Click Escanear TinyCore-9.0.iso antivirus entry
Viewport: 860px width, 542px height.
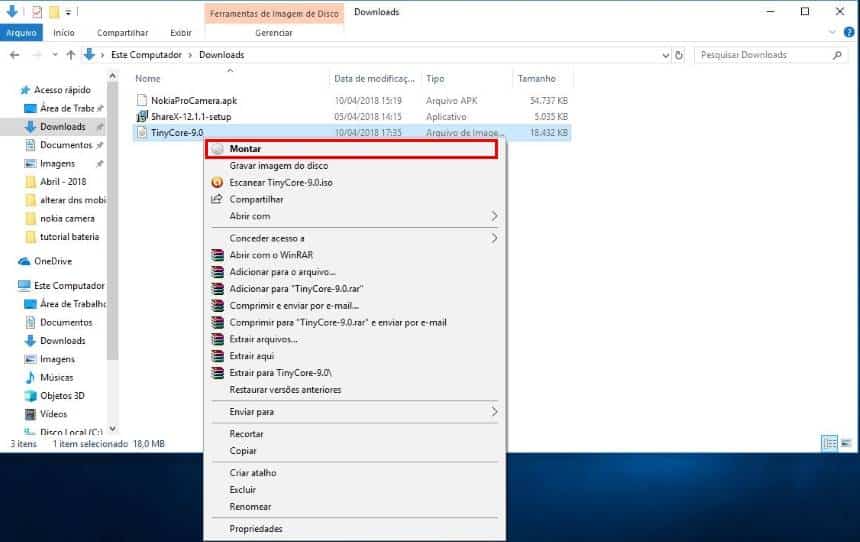click(280, 183)
